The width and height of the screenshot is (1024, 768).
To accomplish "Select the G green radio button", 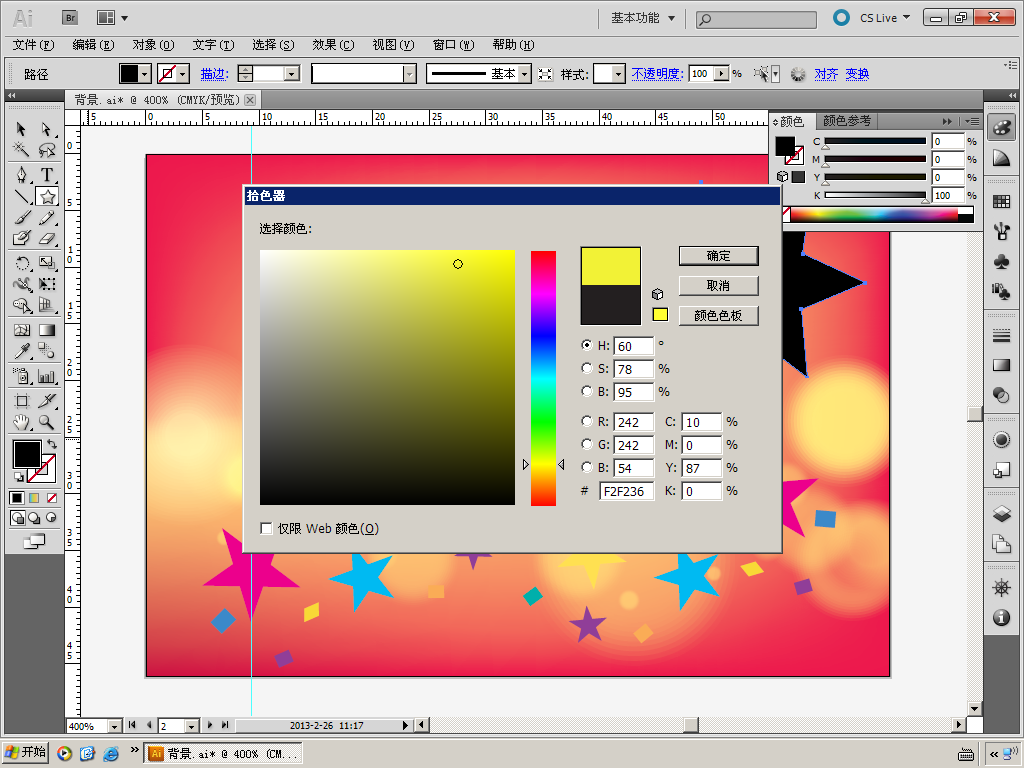I will pos(586,444).
